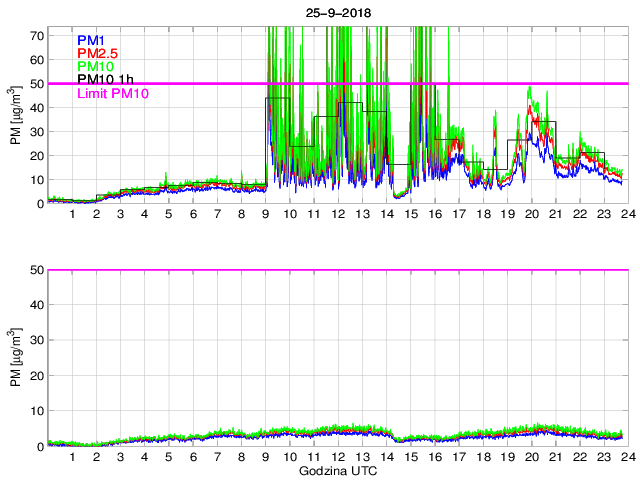Viewport: 640px width, 480px height.
Task: Select hour 15 tick on lower chart axis
Action: pos(410,457)
